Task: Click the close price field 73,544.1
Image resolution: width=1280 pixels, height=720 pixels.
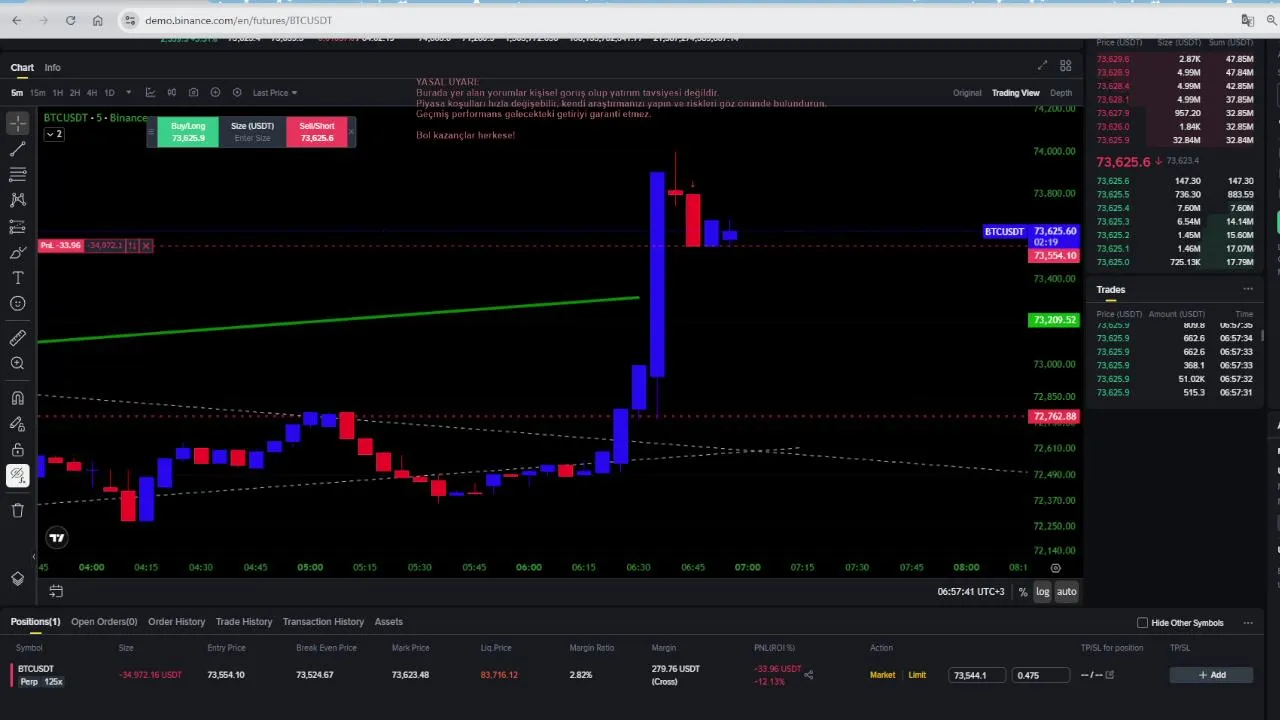Action: [x=979, y=675]
